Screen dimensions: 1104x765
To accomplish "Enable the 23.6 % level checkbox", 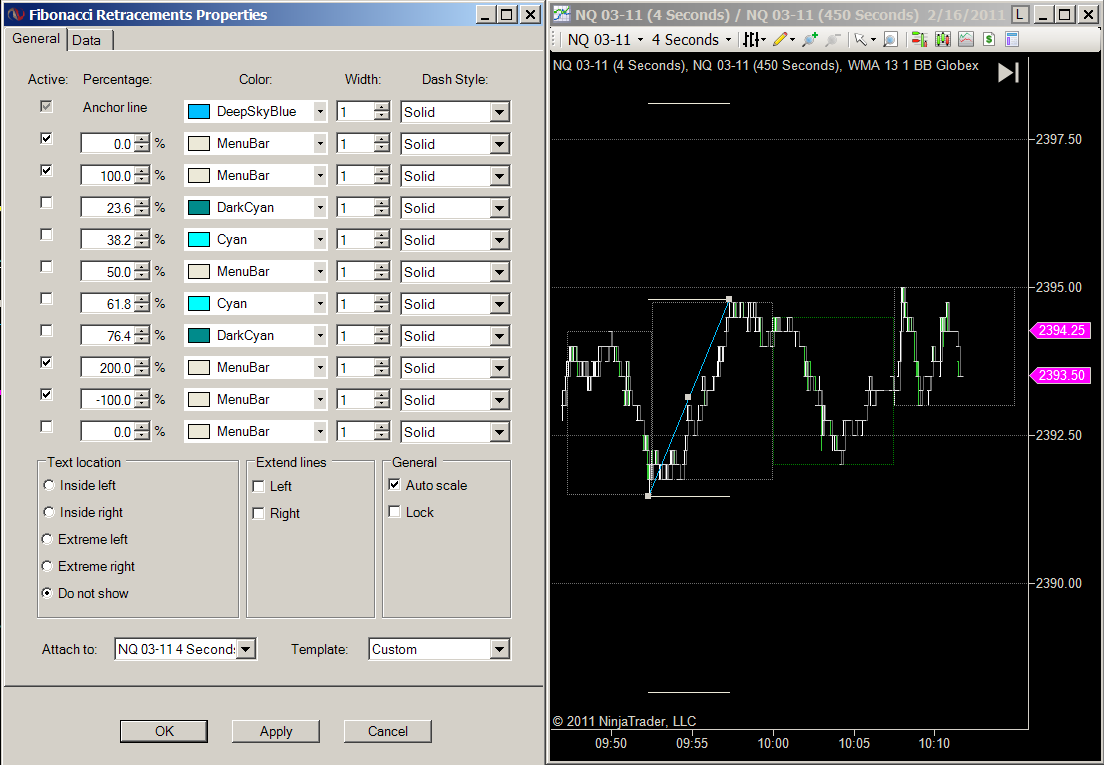I will [x=46, y=203].
